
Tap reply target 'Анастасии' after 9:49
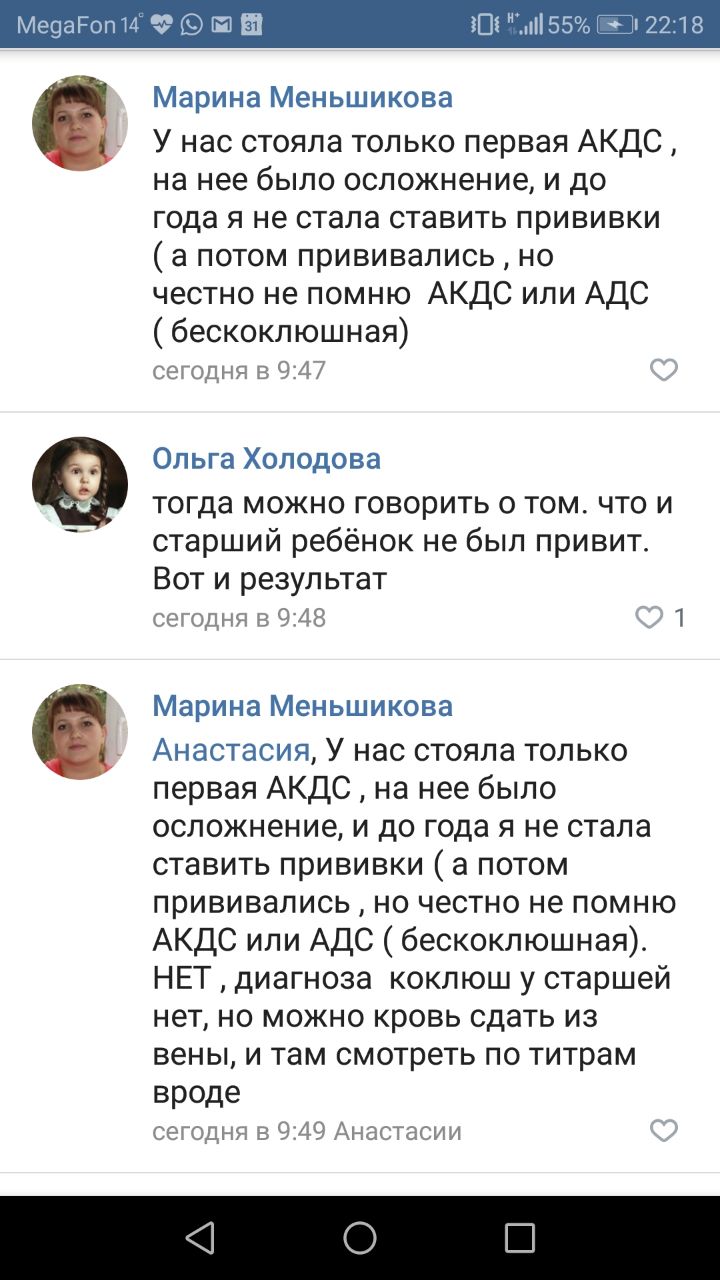tap(397, 1131)
